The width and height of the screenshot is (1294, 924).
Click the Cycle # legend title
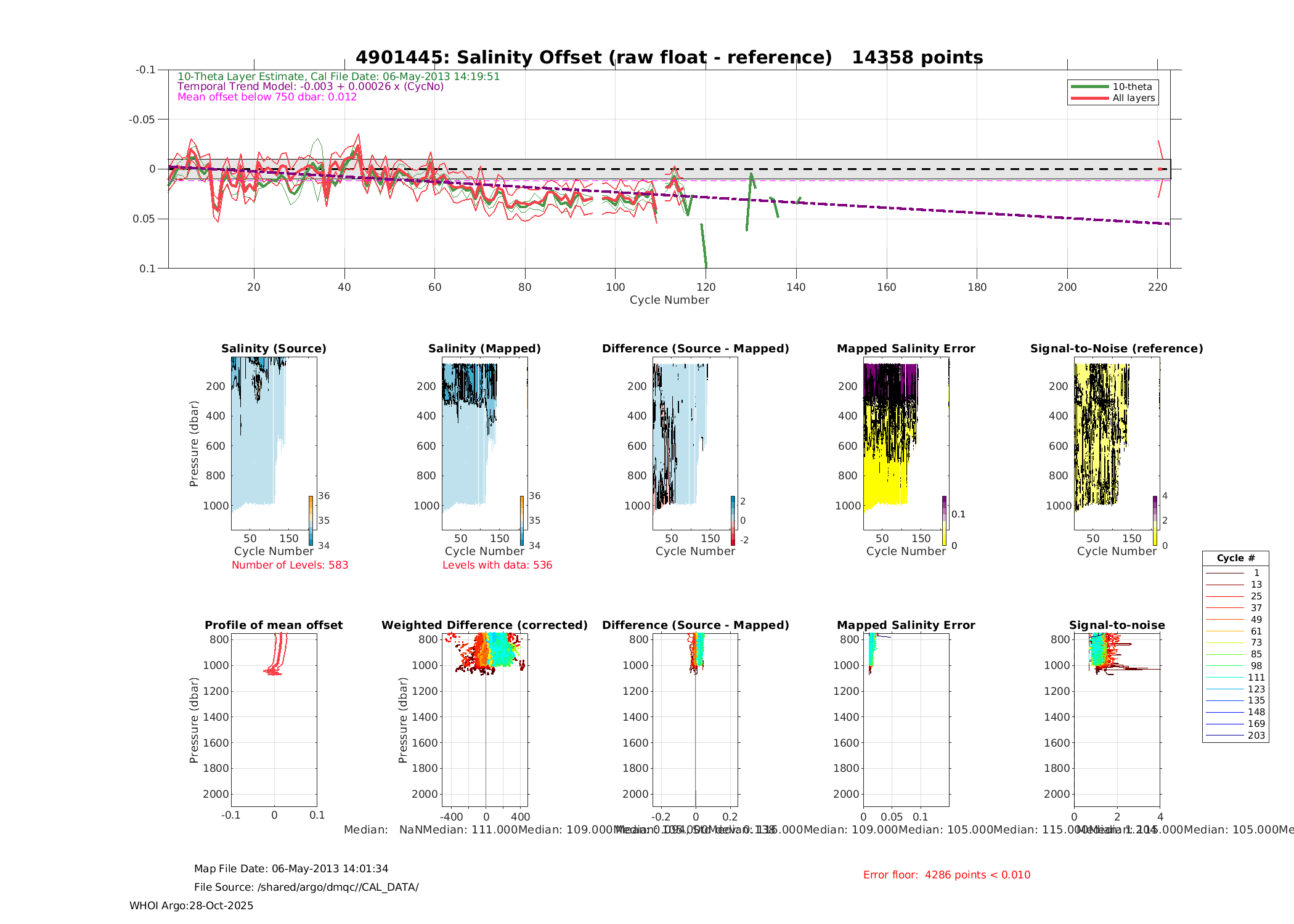click(1235, 558)
